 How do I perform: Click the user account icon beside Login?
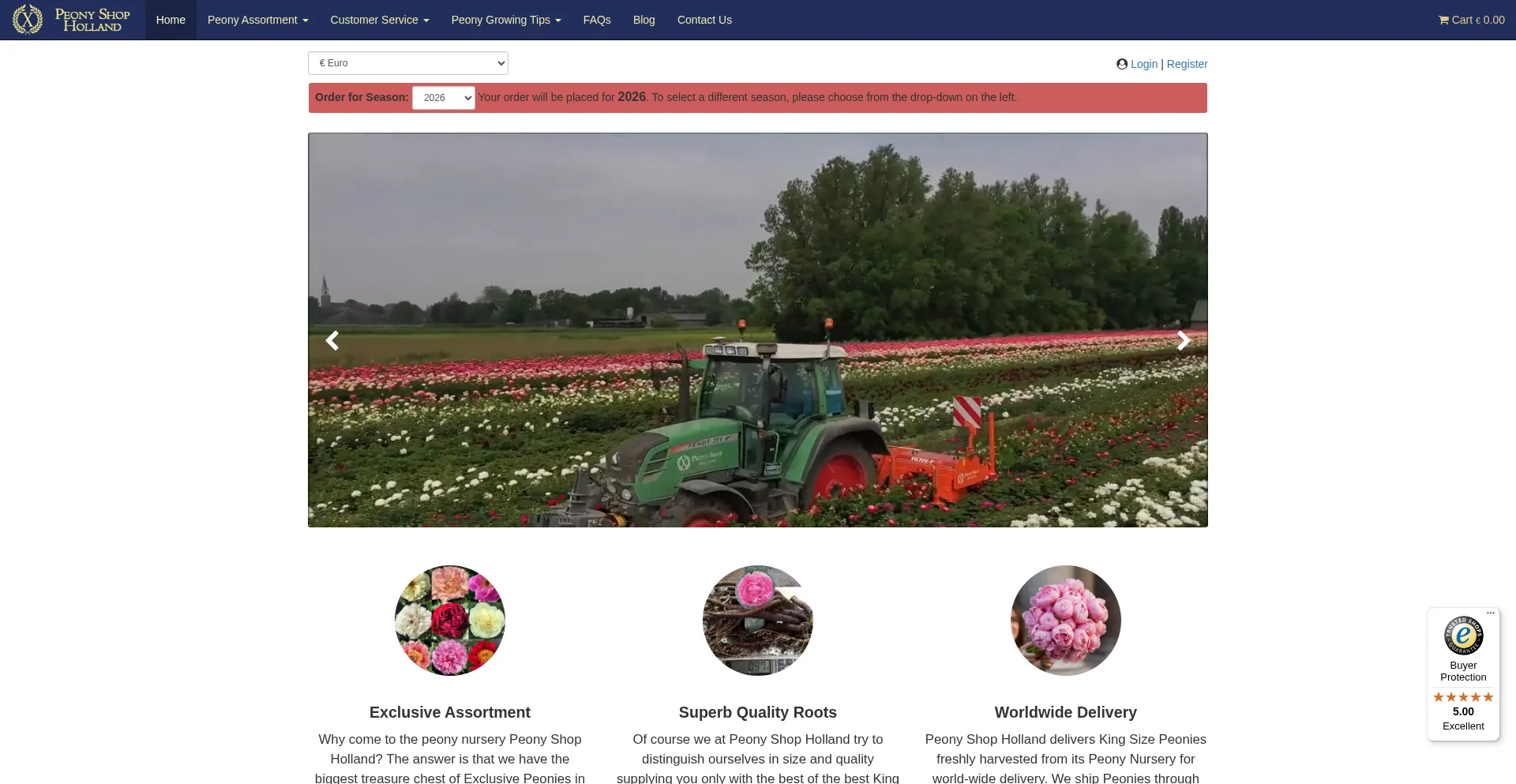(x=1122, y=64)
